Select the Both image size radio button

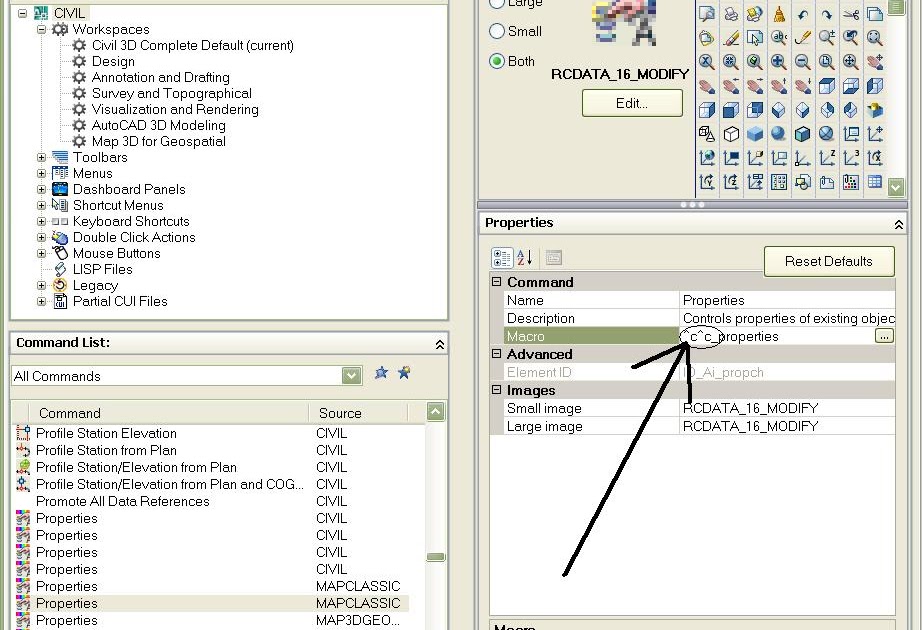tap(497, 60)
